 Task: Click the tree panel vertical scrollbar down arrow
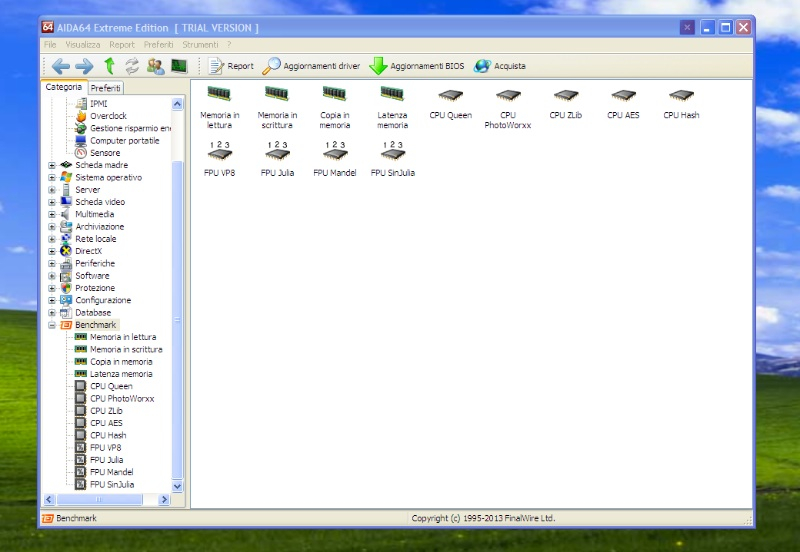(x=178, y=486)
